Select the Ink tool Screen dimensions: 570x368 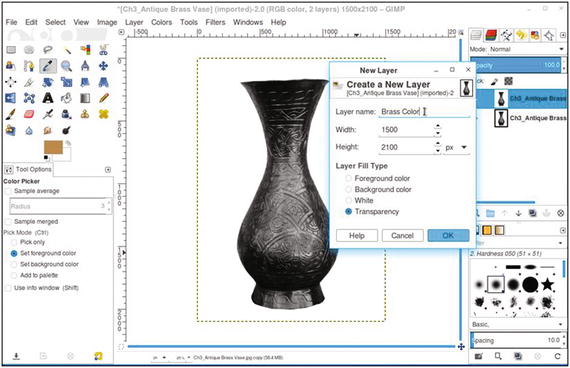pos(67,114)
